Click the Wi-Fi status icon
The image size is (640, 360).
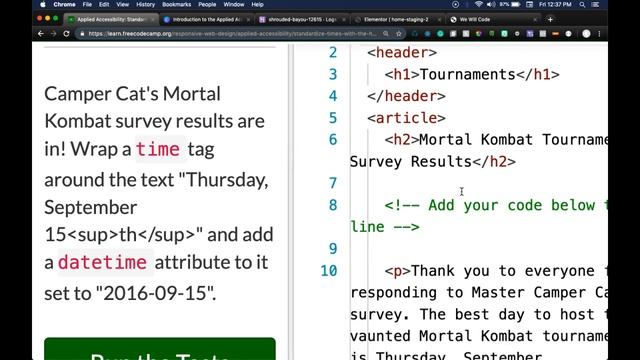point(478,4)
